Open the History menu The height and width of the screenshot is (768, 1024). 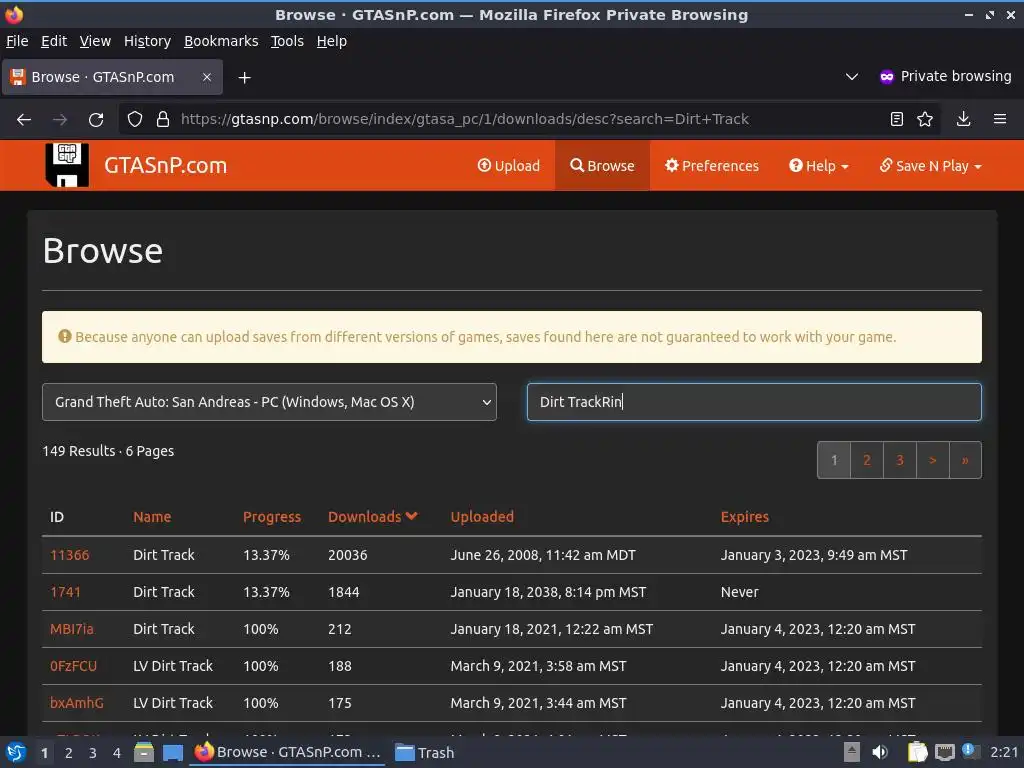[147, 41]
